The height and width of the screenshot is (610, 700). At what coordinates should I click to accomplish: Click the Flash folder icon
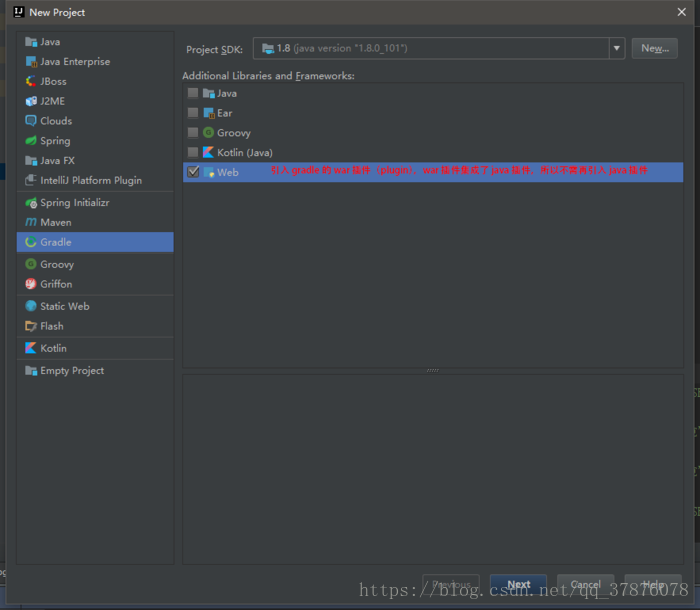(x=31, y=326)
